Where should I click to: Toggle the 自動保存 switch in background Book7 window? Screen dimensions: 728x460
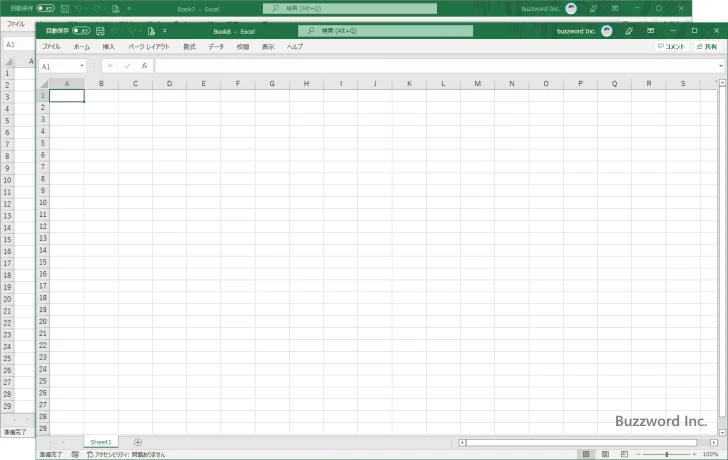pos(46,8)
